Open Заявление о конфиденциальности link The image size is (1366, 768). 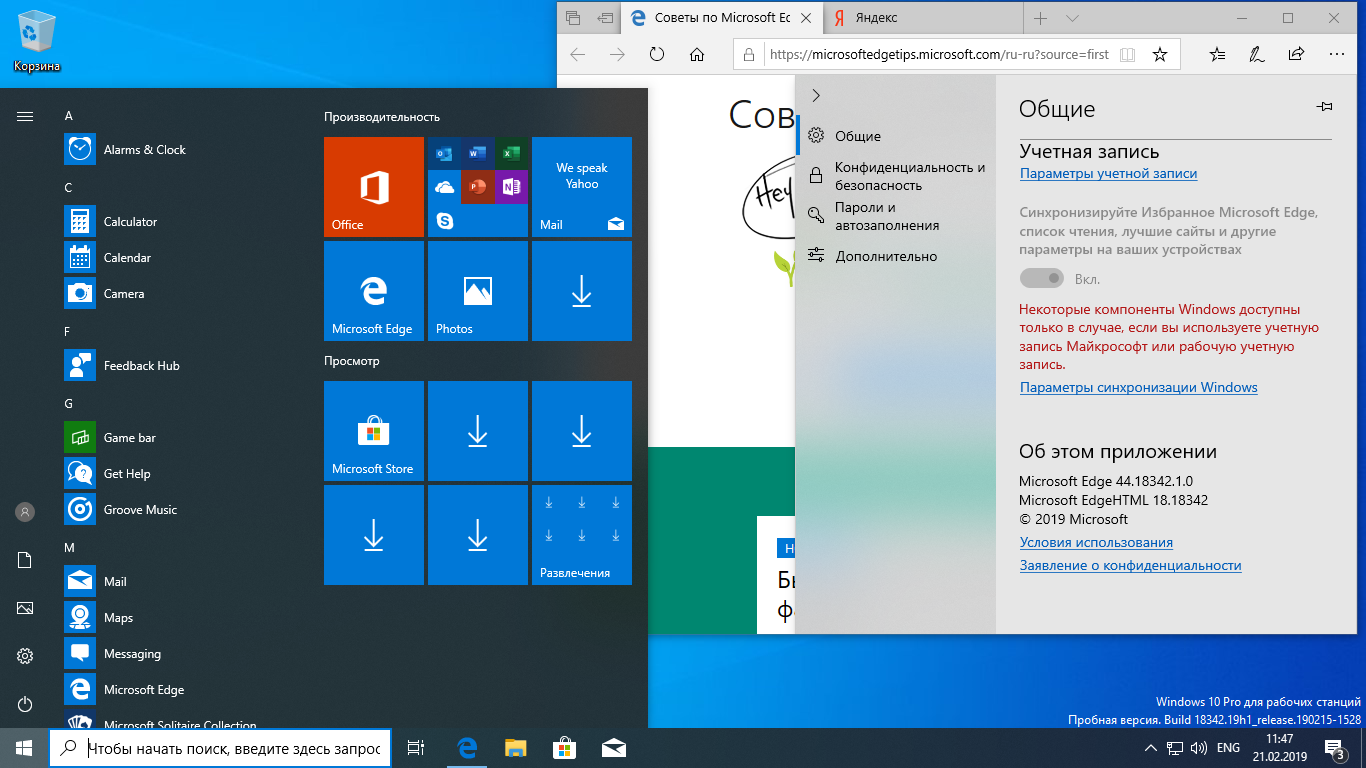[1130, 565]
